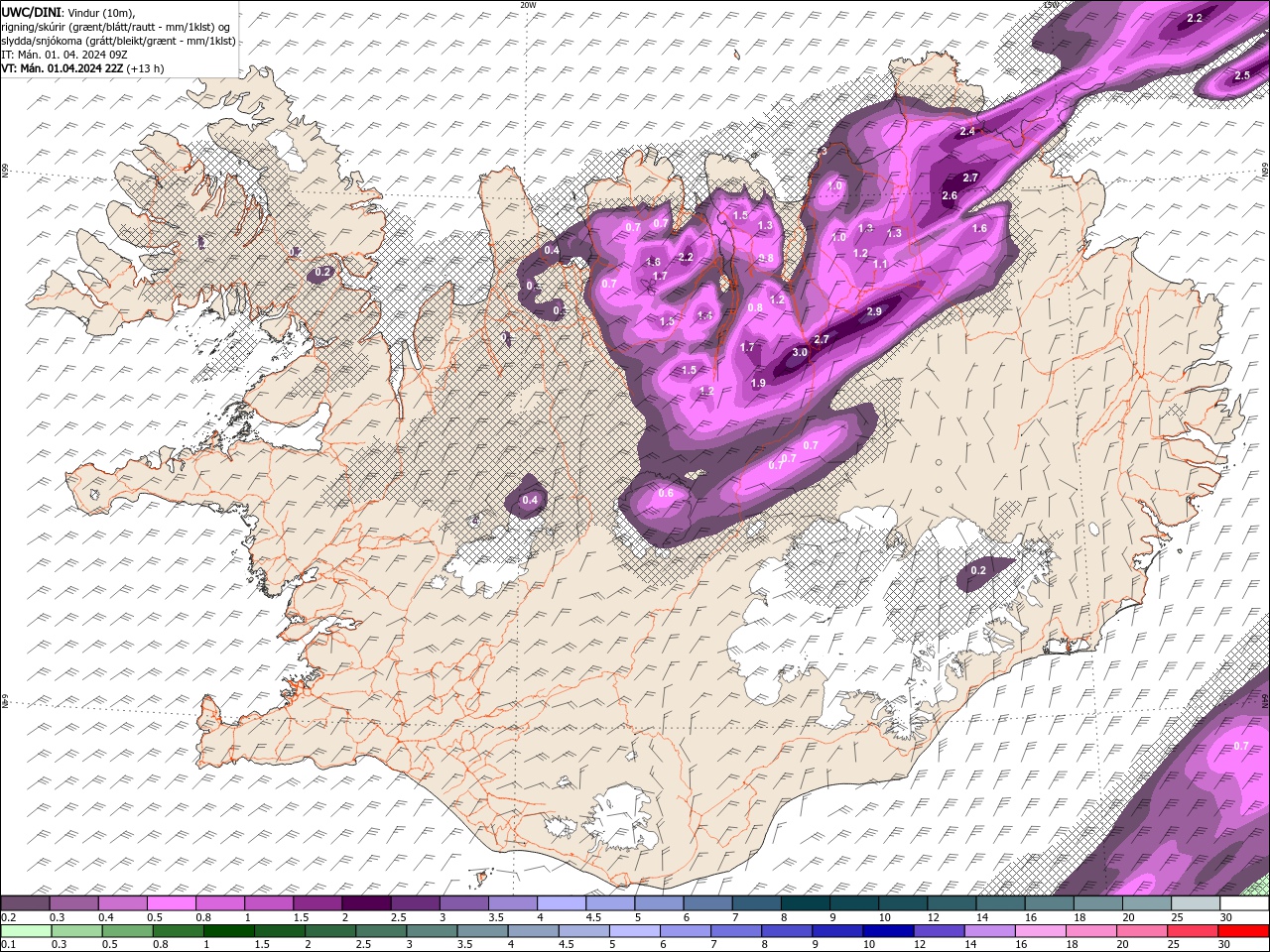Image resolution: width=1270 pixels, height=952 pixels.
Task: Click the 'rigning/skúrir' description line
Action: 115,27
